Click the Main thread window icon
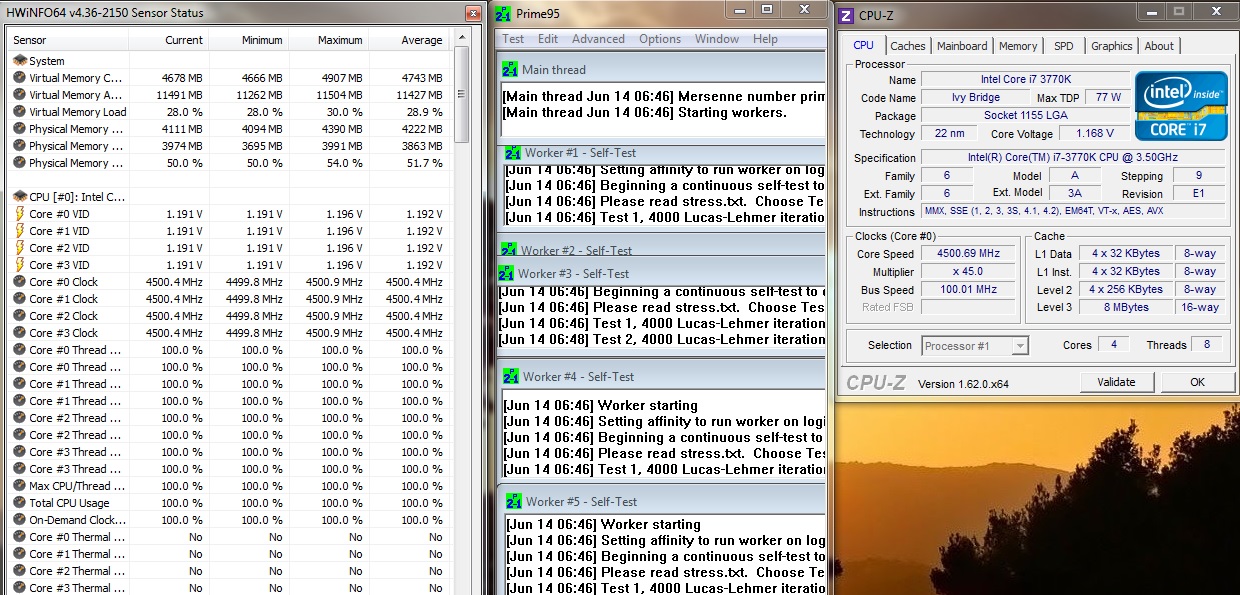Image resolution: width=1240 pixels, height=595 pixels. click(511, 69)
